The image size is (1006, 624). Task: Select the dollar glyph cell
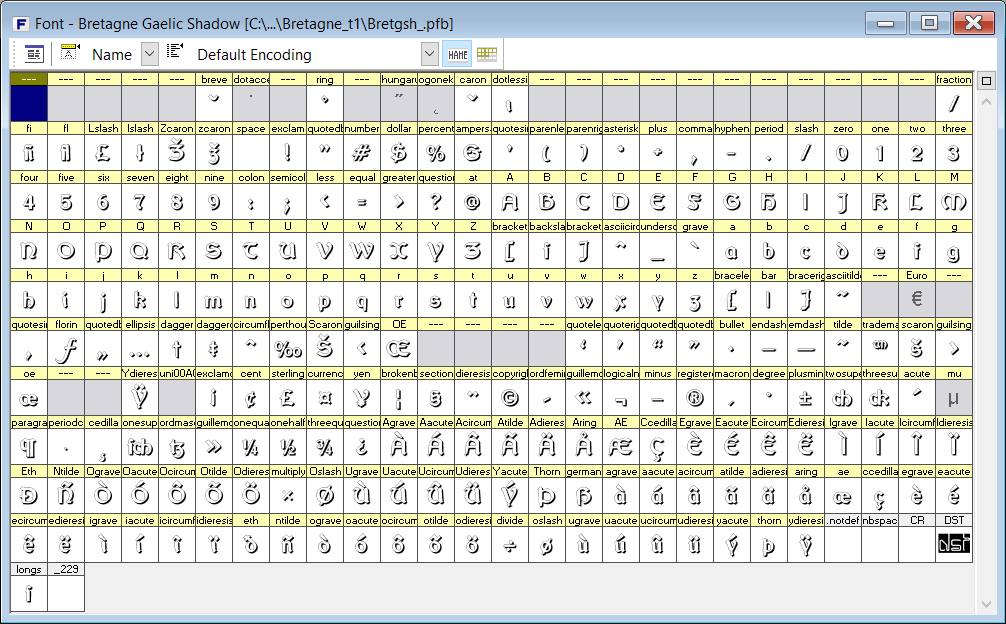pyautogui.click(x=398, y=153)
